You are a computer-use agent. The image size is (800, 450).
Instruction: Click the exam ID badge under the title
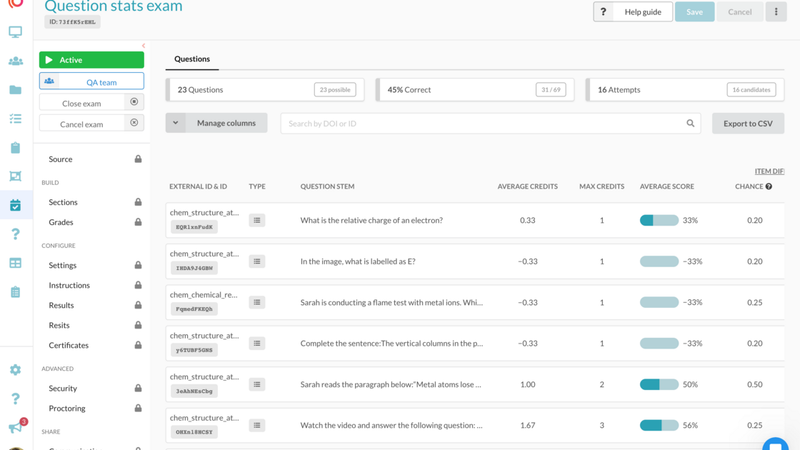pyautogui.click(x=72, y=22)
